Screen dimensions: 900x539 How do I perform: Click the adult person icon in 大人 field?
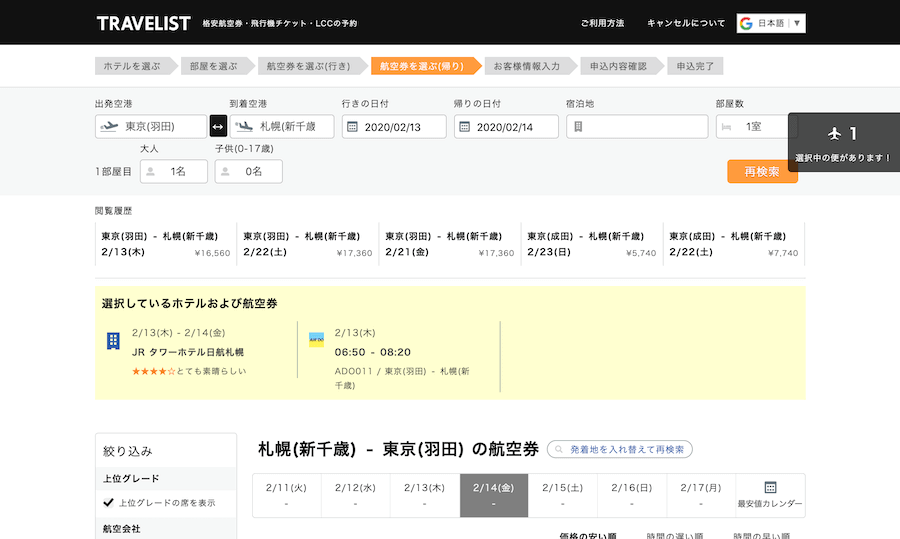point(151,172)
